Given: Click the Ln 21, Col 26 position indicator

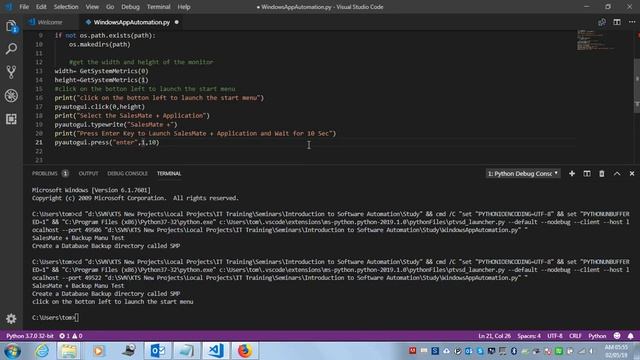Looking at the screenshot, I should (494, 336).
